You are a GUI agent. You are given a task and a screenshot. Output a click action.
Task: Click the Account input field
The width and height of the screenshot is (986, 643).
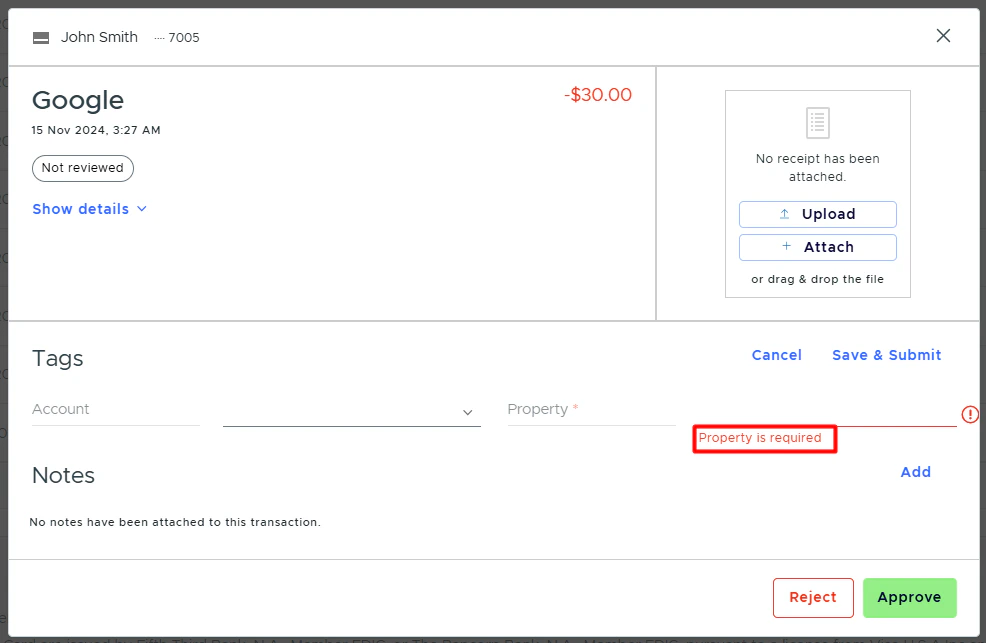(115, 410)
